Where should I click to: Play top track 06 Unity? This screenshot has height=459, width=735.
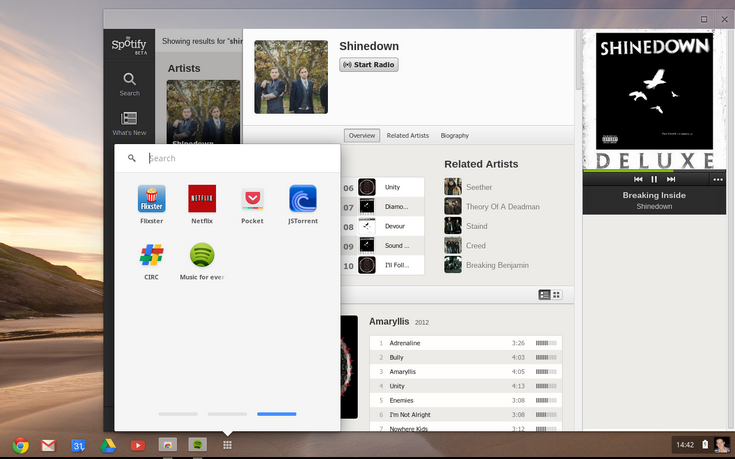pos(383,187)
